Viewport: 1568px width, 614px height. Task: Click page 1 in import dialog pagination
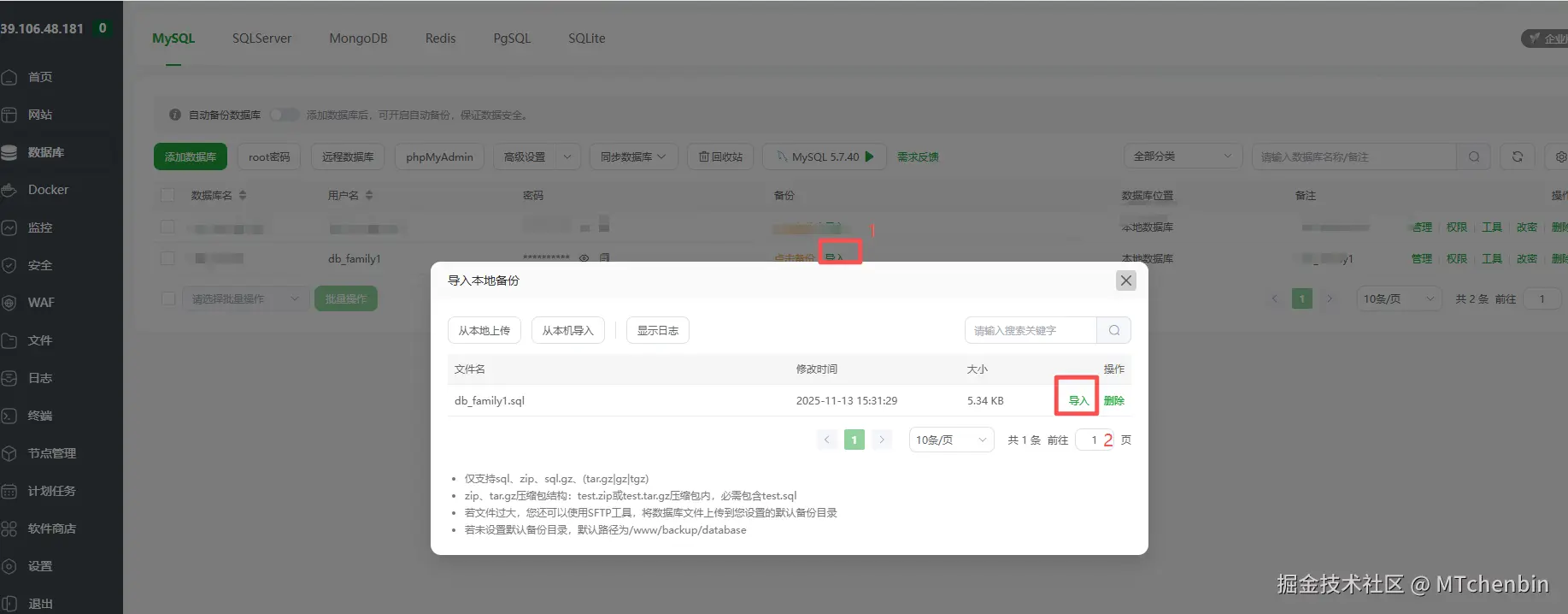(x=854, y=440)
